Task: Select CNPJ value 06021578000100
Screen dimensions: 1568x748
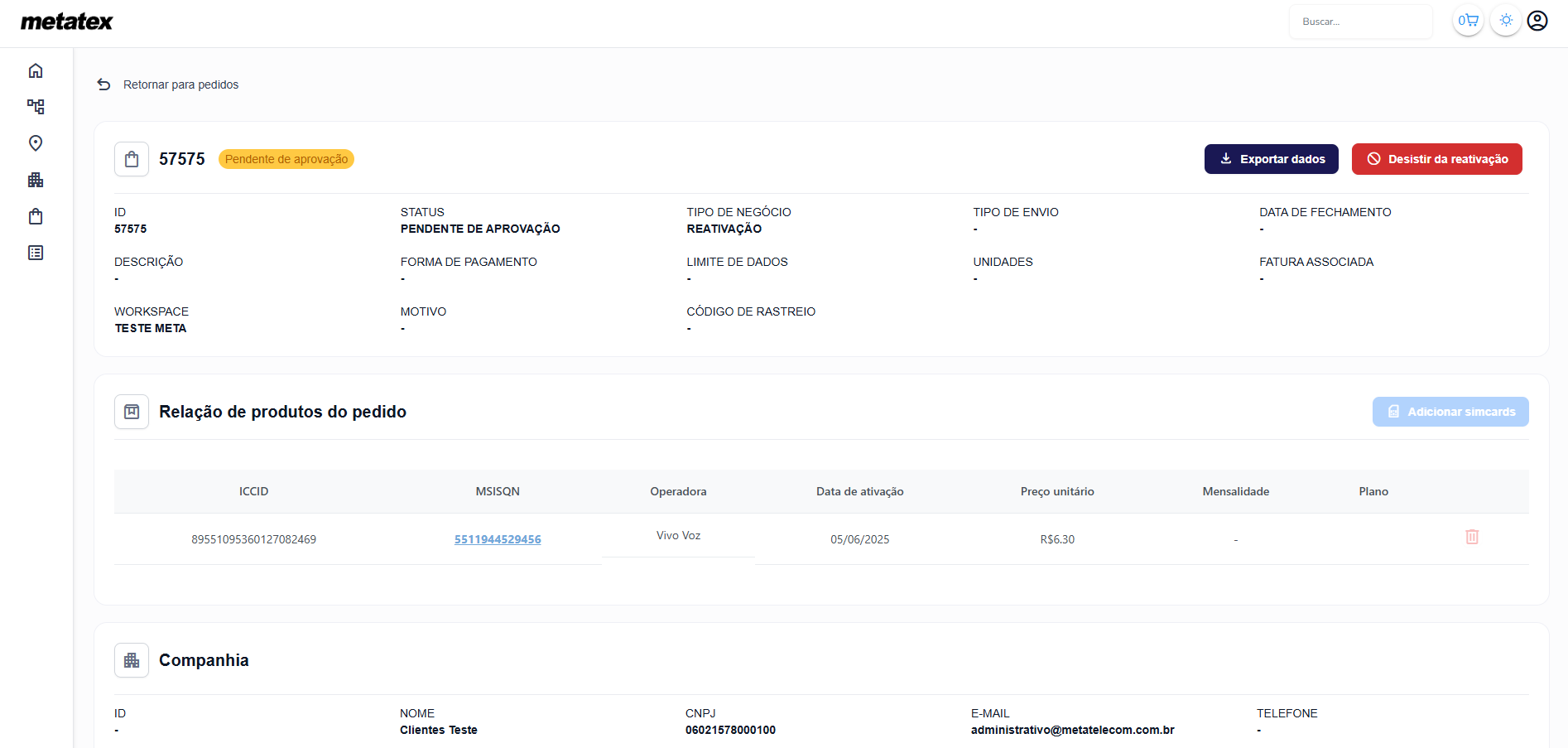Action: pos(730,730)
